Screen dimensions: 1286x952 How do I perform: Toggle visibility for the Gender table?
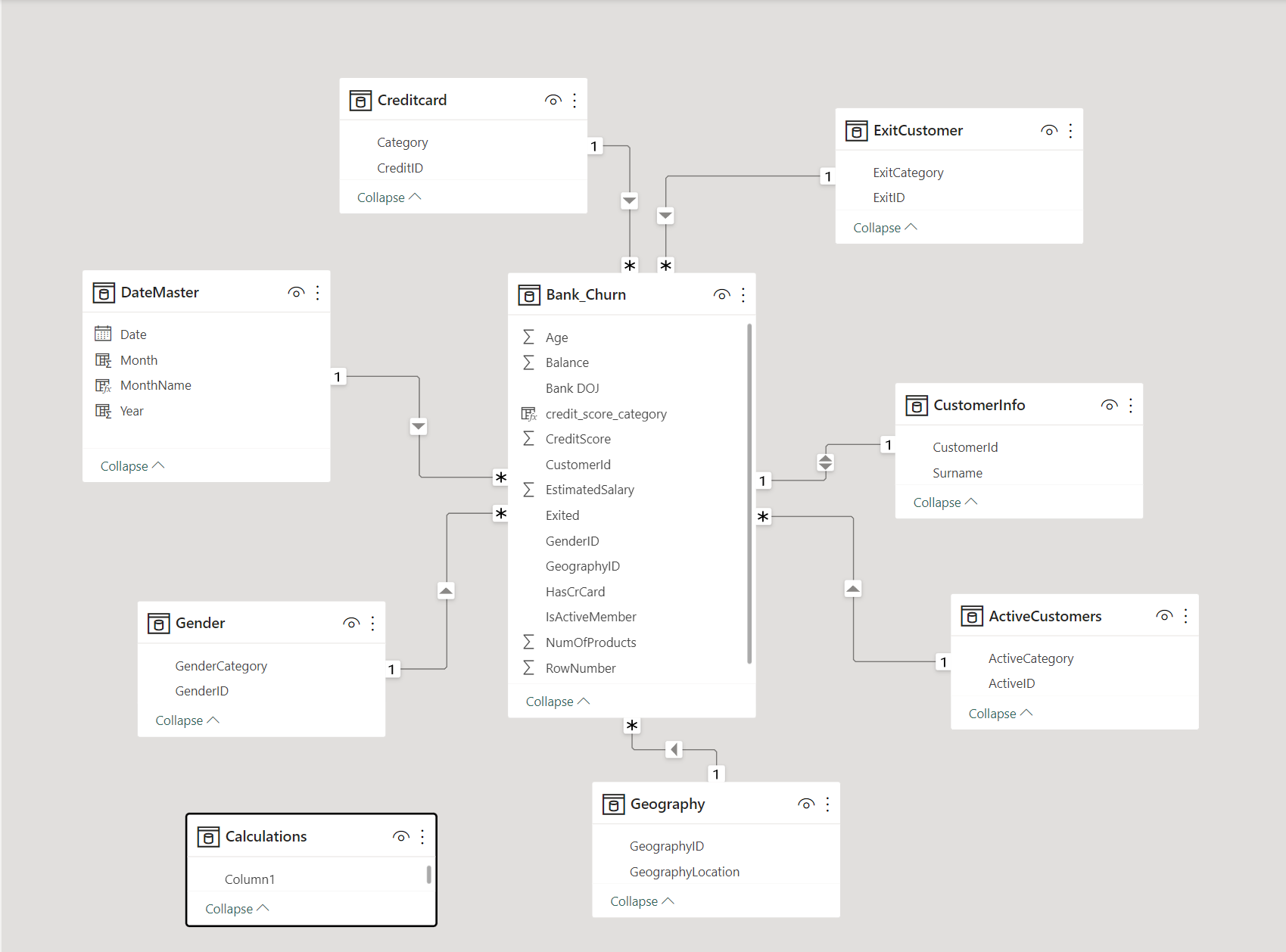pos(351,623)
